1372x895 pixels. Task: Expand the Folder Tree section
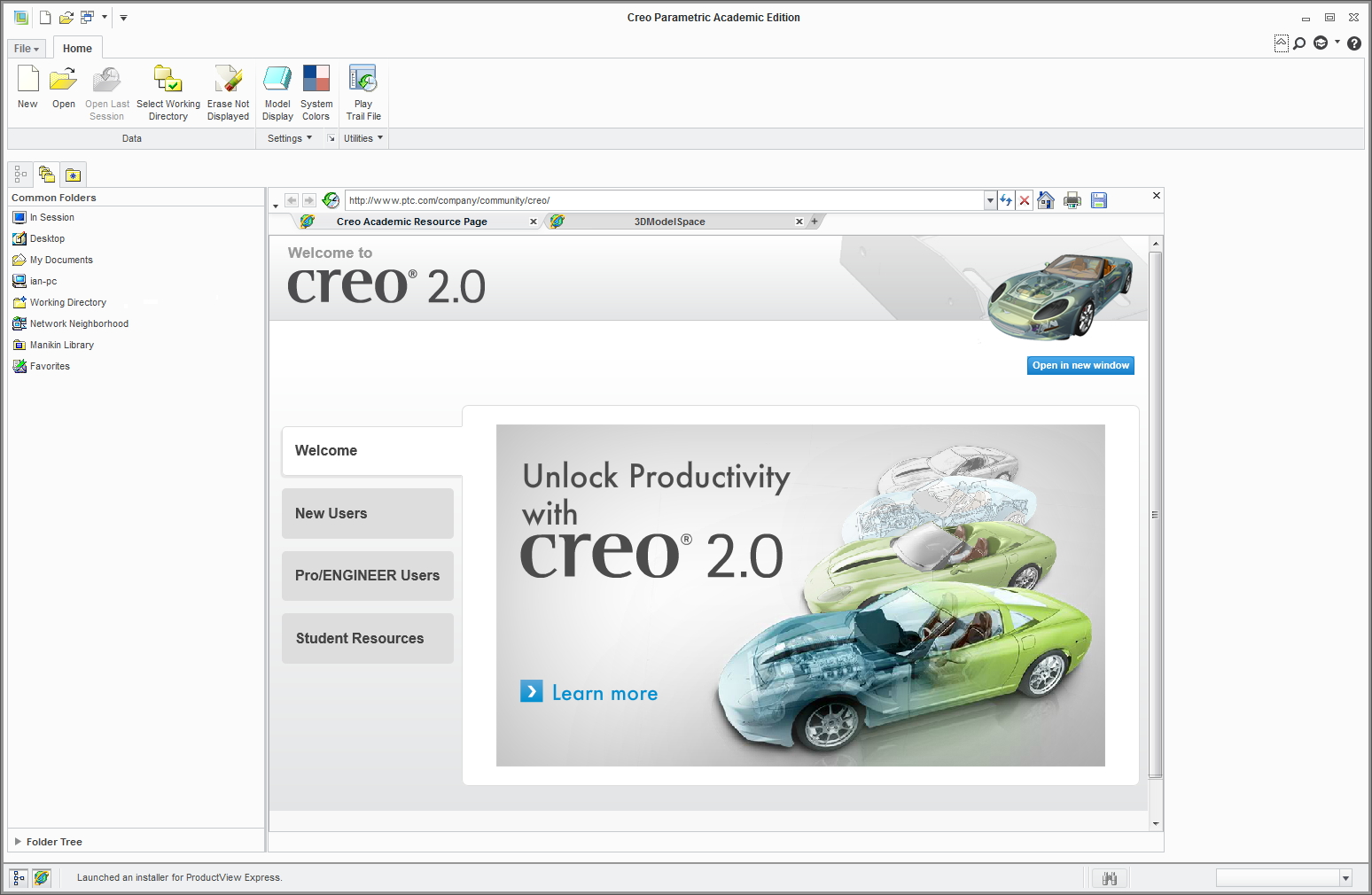click(x=18, y=842)
